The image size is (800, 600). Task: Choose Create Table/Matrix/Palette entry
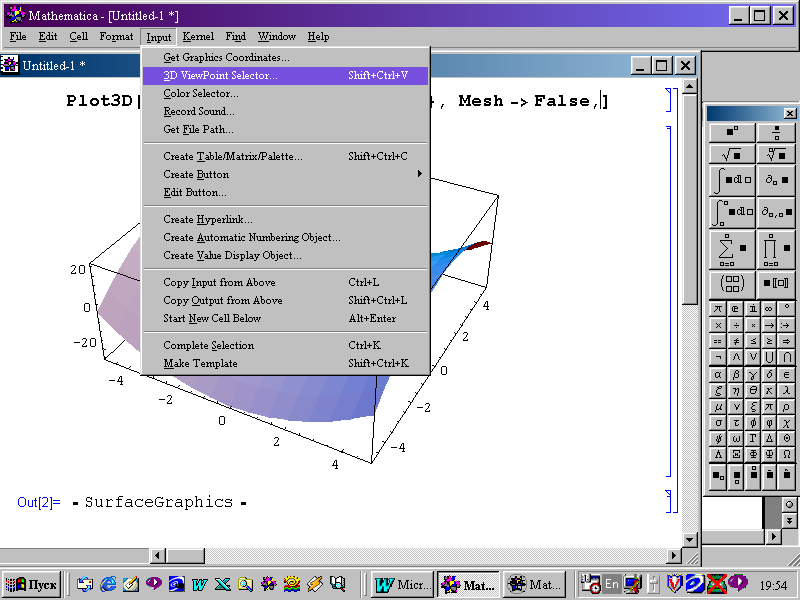tap(285, 156)
